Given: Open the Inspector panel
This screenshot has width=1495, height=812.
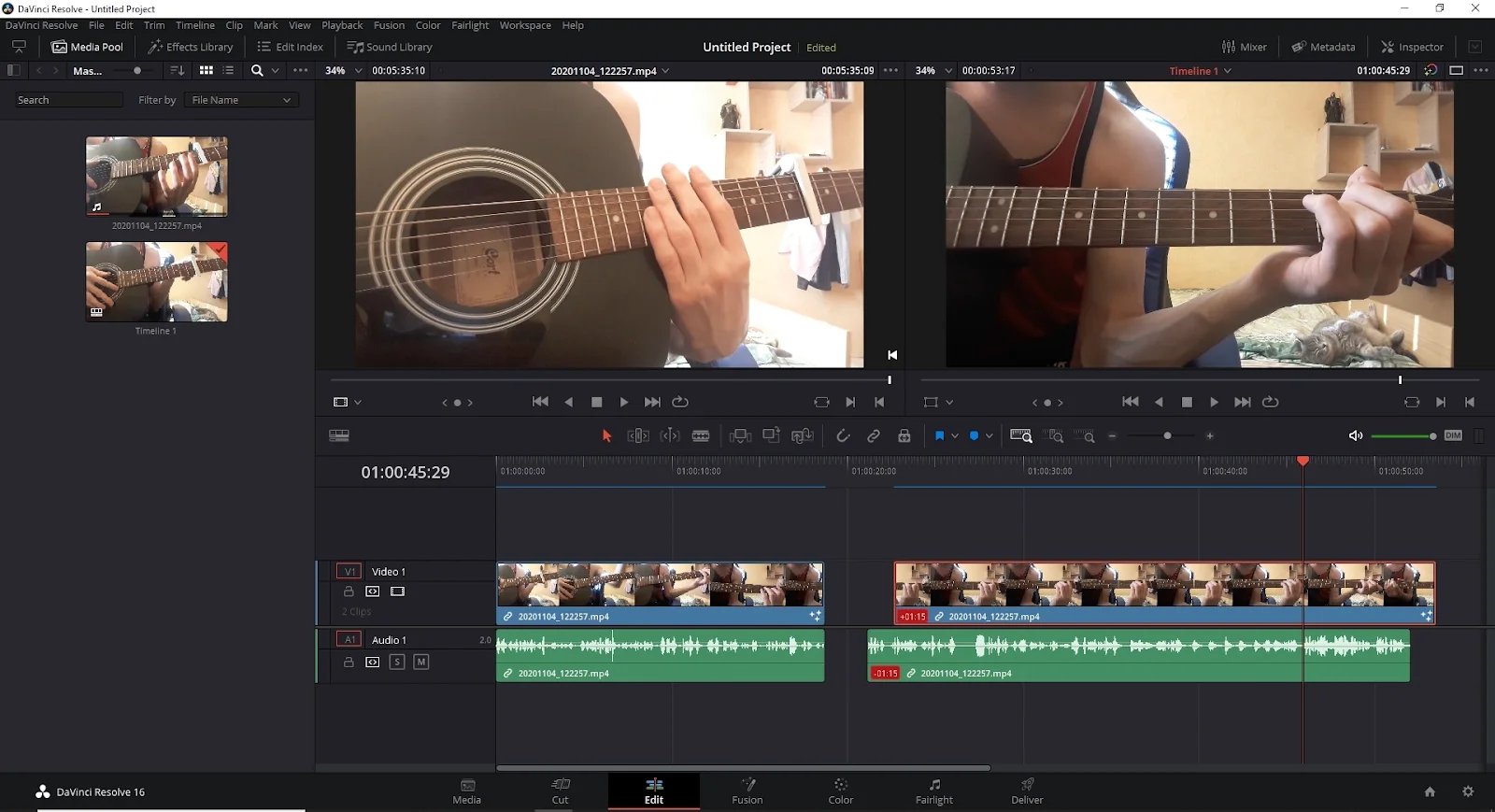Looking at the screenshot, I should (1412, 47).
